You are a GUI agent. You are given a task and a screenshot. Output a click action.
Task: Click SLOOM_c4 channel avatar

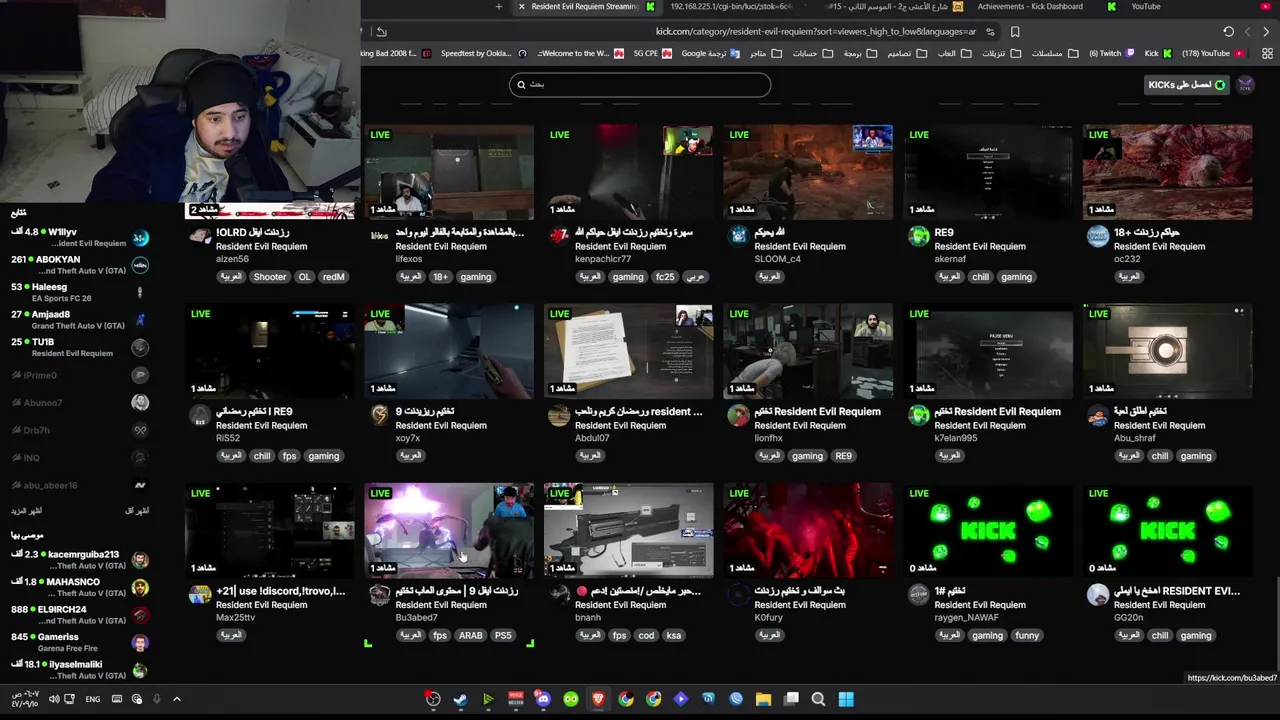(738, 236)
